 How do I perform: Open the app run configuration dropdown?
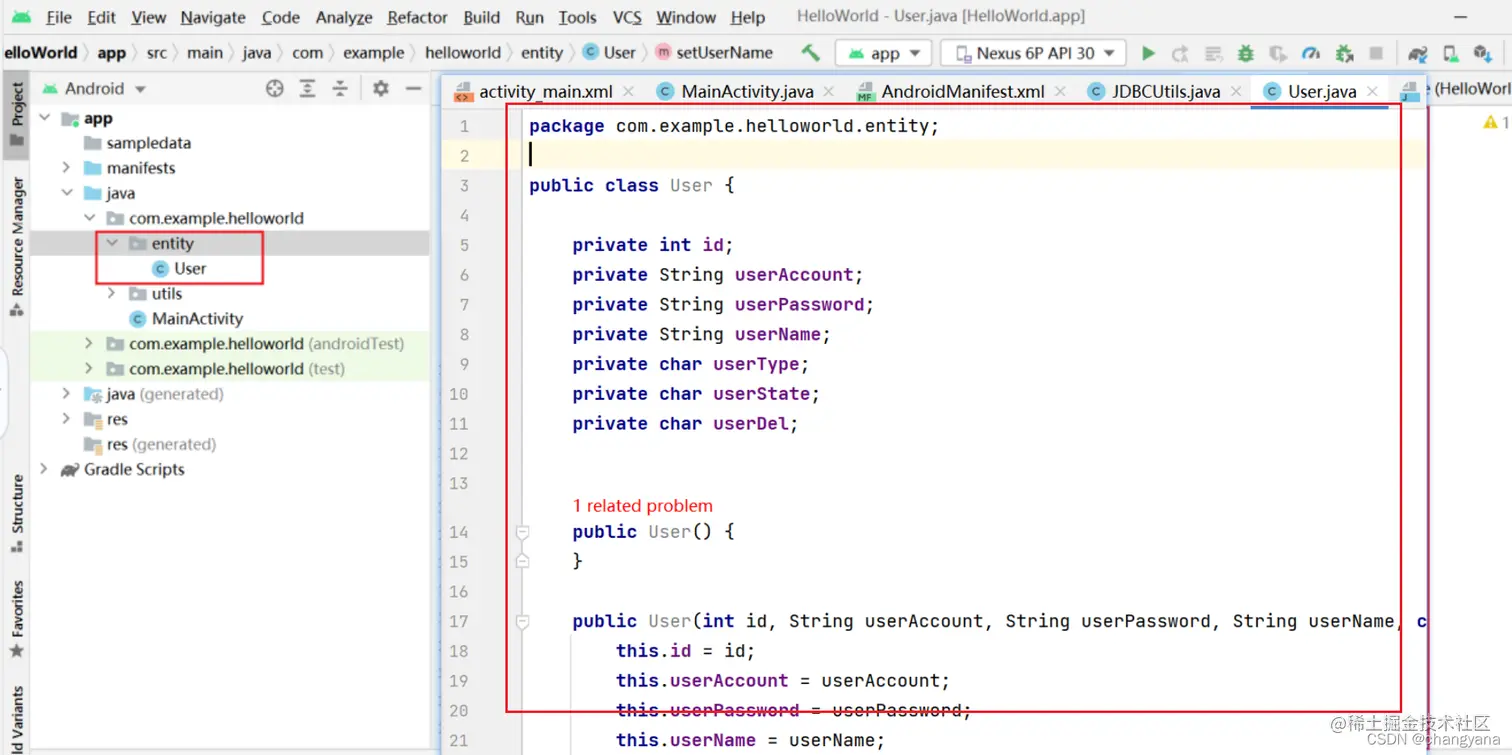884,53
